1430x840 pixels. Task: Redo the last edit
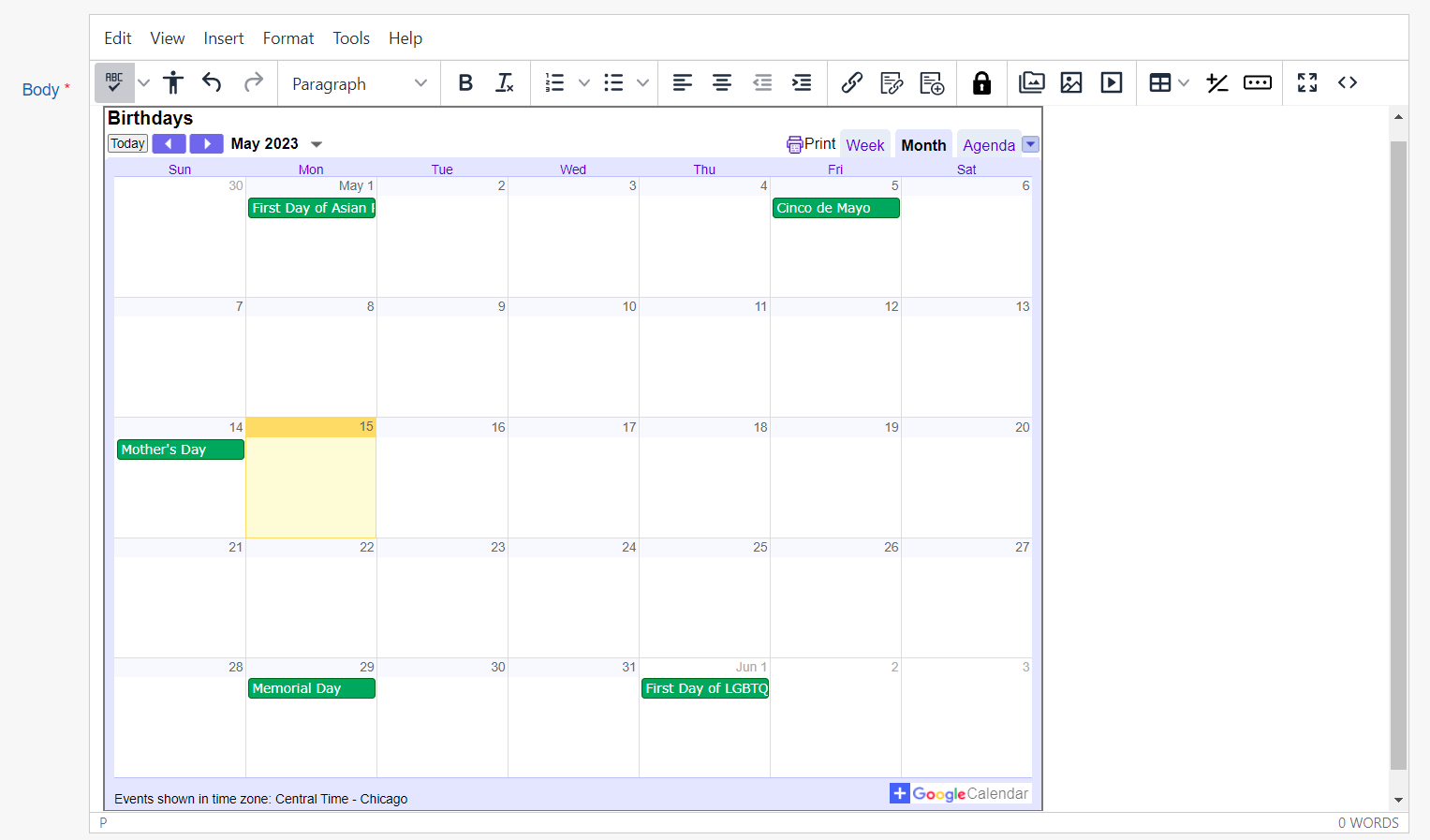[253, 82]
